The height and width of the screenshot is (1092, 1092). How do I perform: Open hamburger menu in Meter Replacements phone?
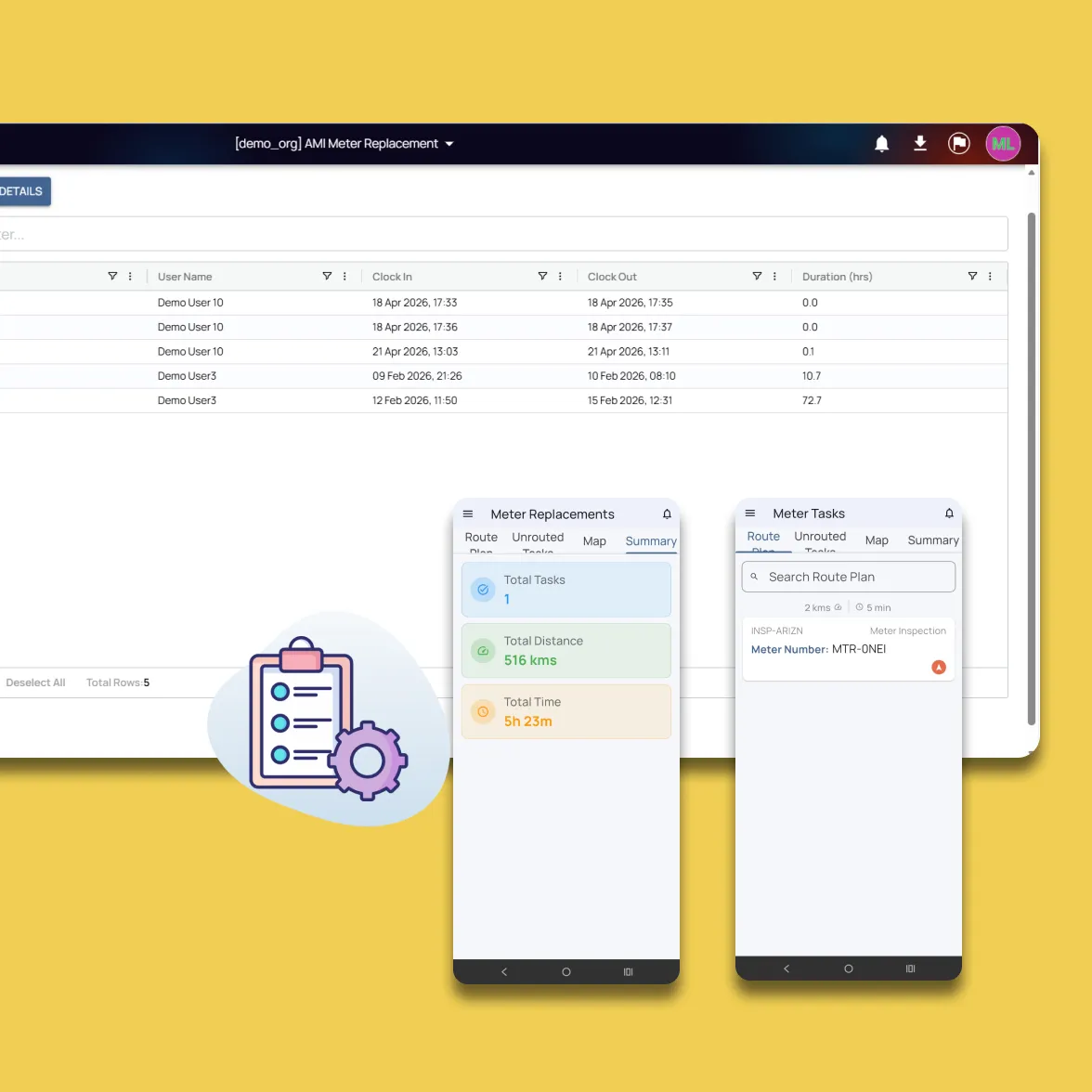pyautogui.click(x=468, y=514)
